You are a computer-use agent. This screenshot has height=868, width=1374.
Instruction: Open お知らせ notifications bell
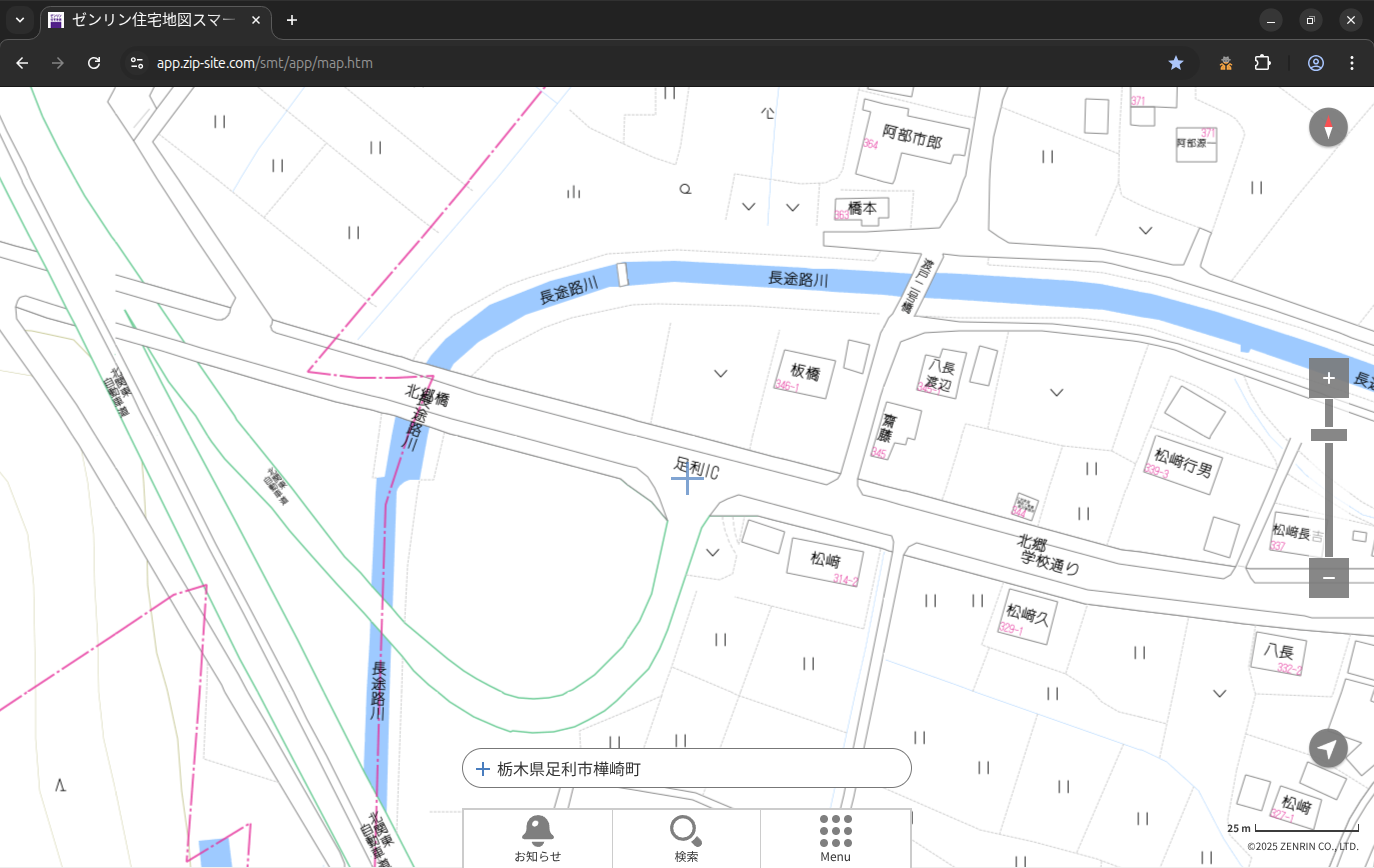coord(537,838)
